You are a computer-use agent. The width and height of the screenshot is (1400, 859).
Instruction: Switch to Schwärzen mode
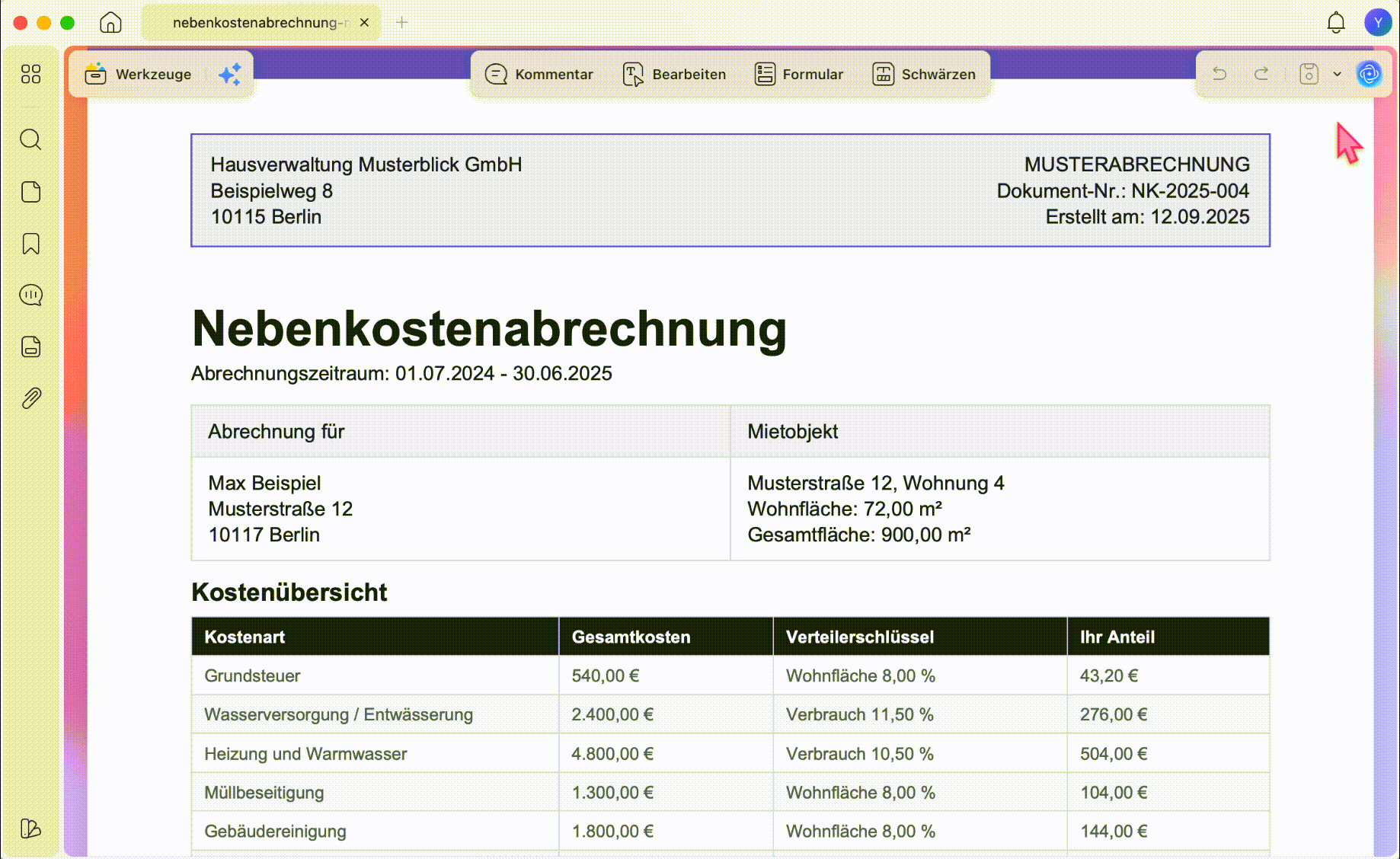click(x=924, y=74)
